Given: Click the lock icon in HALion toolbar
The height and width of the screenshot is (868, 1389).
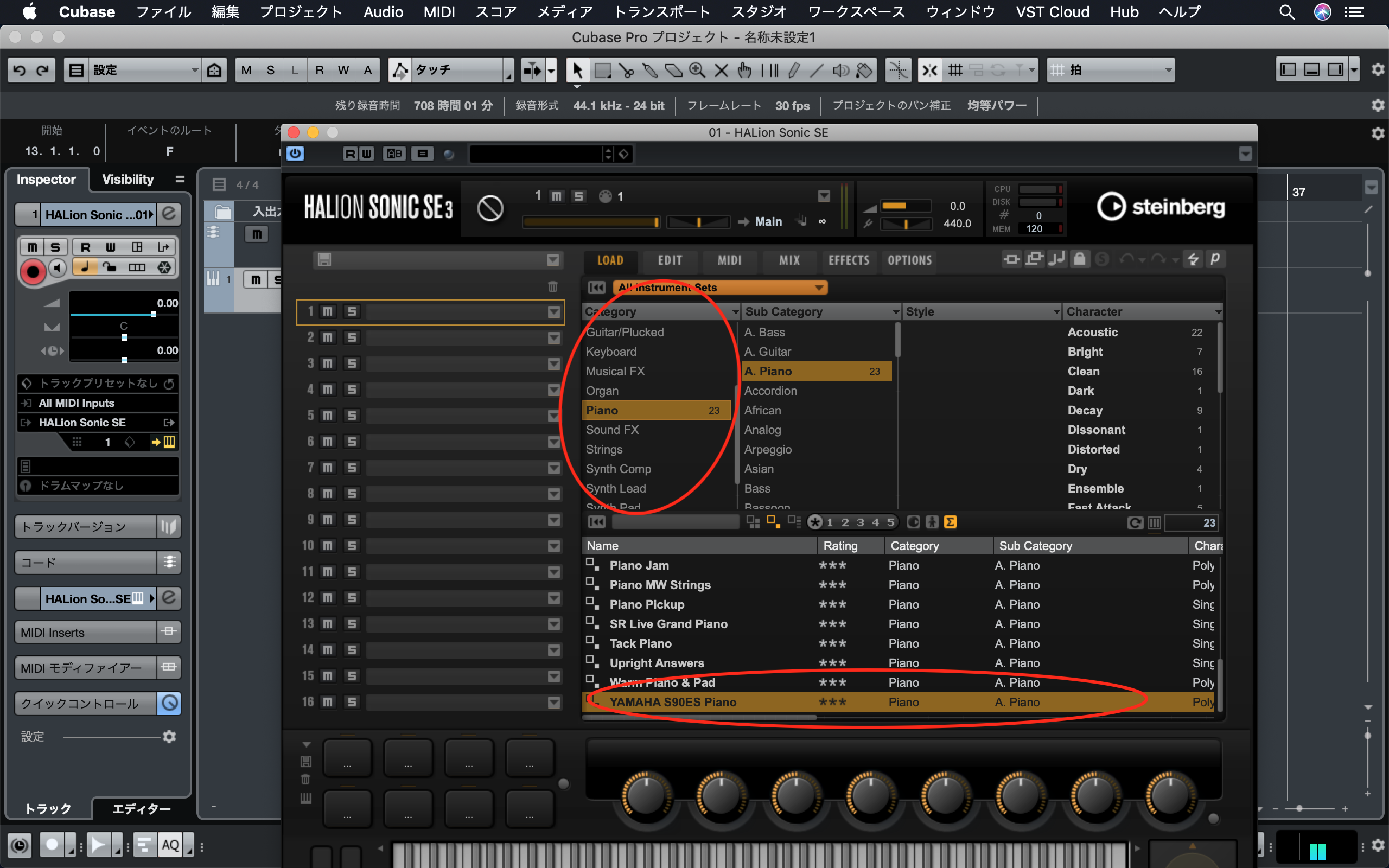Looking at the screenshot, I should point(1080,259).
